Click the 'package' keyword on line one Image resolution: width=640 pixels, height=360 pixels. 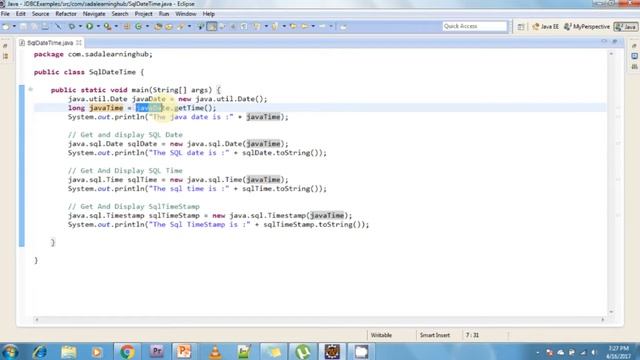(49, 54)
